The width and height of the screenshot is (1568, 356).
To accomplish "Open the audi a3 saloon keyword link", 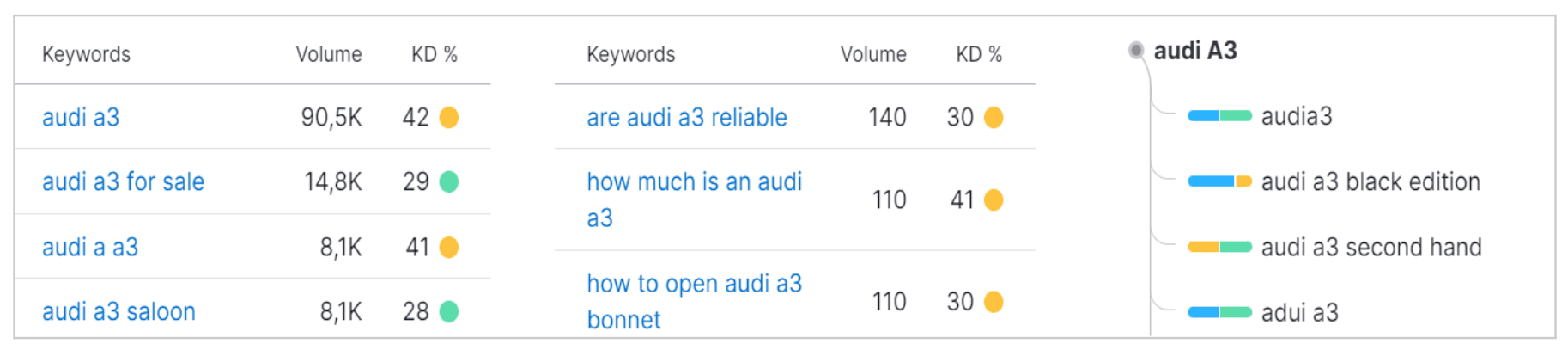I will click(119, 311).
